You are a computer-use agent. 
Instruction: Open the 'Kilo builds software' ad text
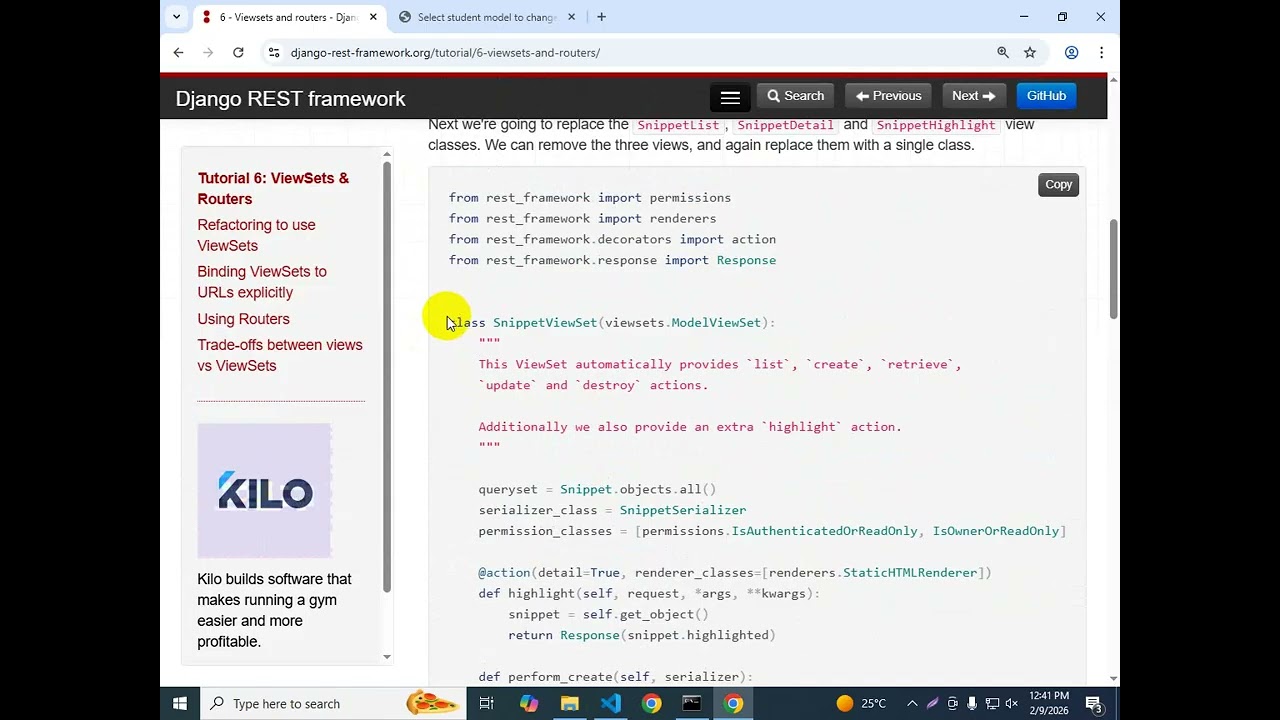click(x=274, y=610)
